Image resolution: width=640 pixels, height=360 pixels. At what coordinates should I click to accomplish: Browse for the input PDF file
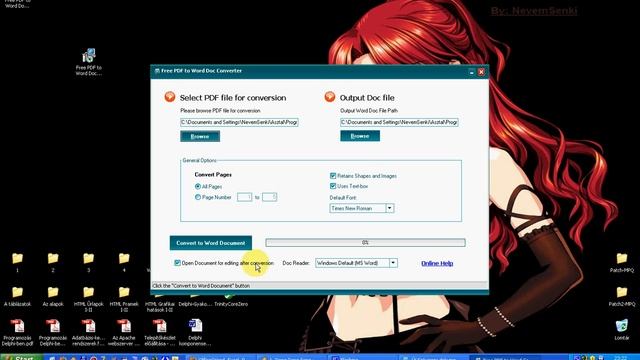tap(200, 136)
